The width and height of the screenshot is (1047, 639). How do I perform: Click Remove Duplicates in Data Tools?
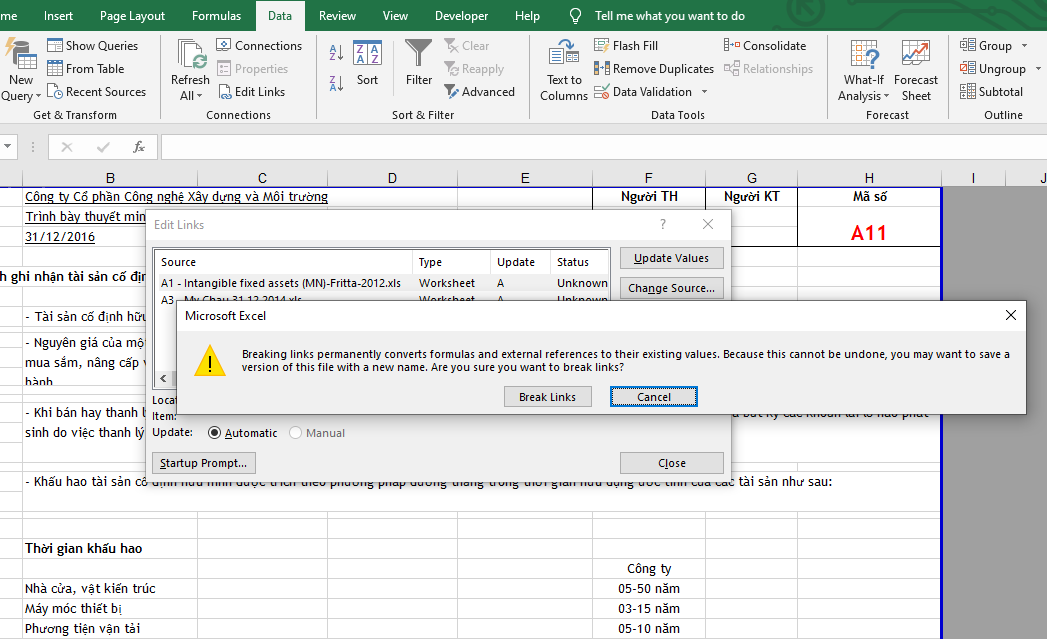[x=654, y=69]
